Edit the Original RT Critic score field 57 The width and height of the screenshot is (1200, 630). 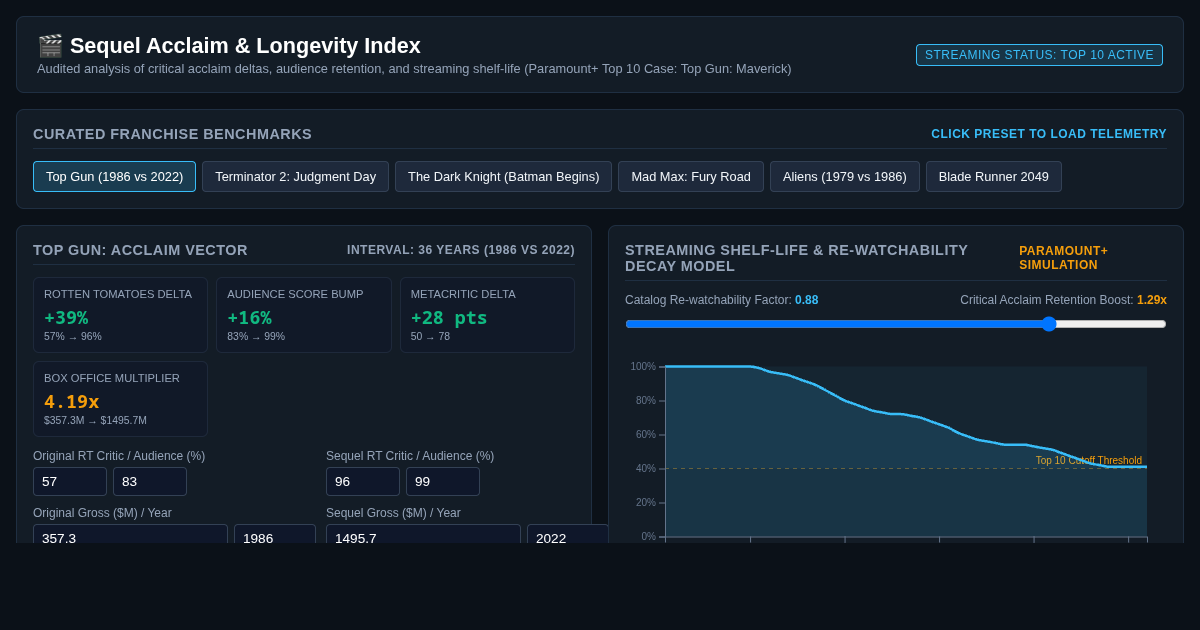[x=70, y=482]
